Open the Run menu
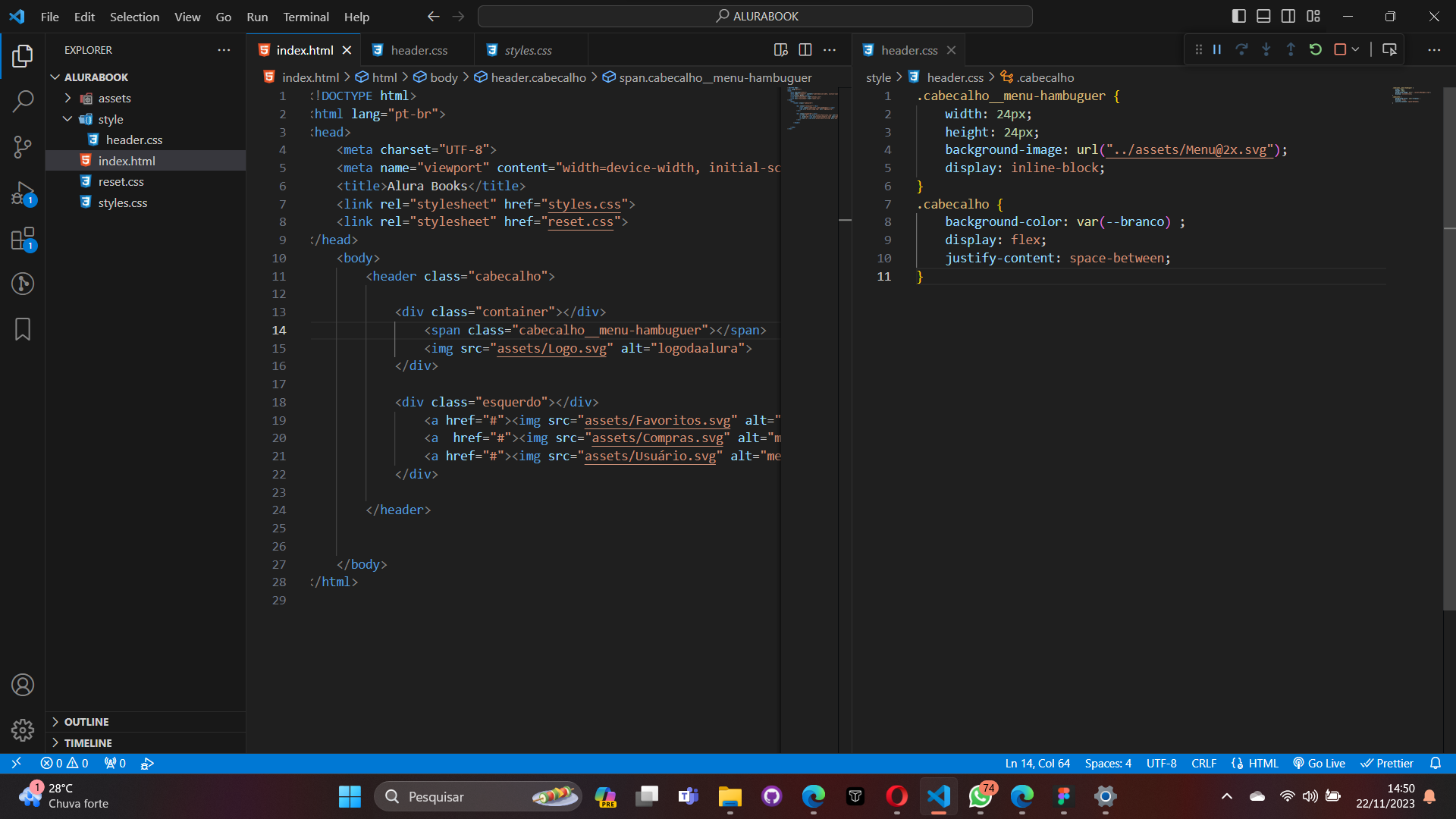 [257, 17]
